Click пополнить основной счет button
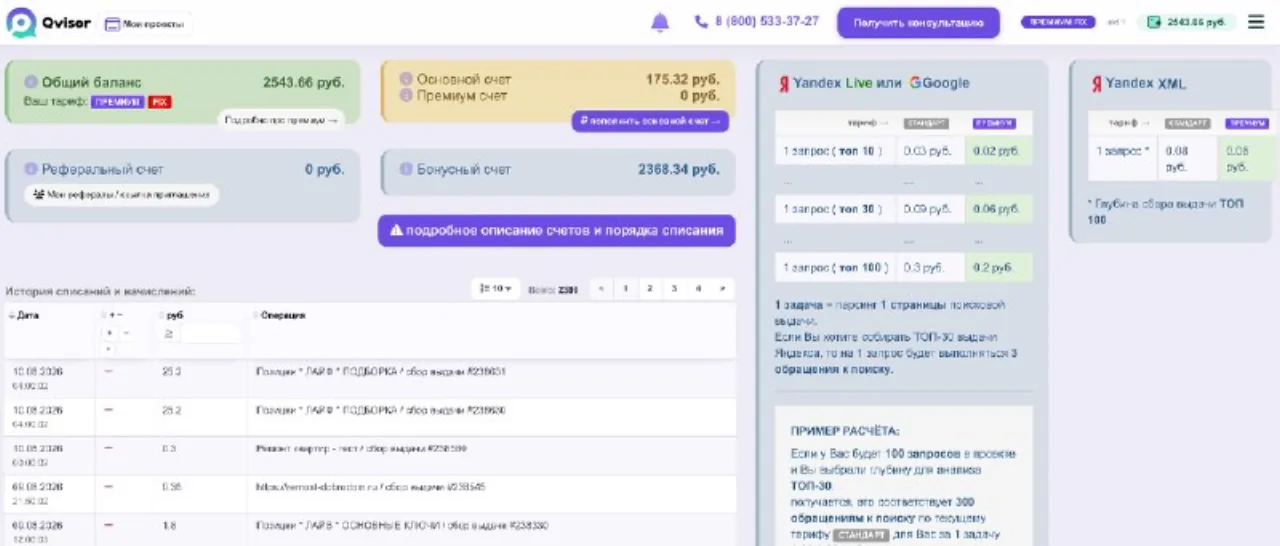The height and width of the screenshot is (546, 1280). point(650,121)
